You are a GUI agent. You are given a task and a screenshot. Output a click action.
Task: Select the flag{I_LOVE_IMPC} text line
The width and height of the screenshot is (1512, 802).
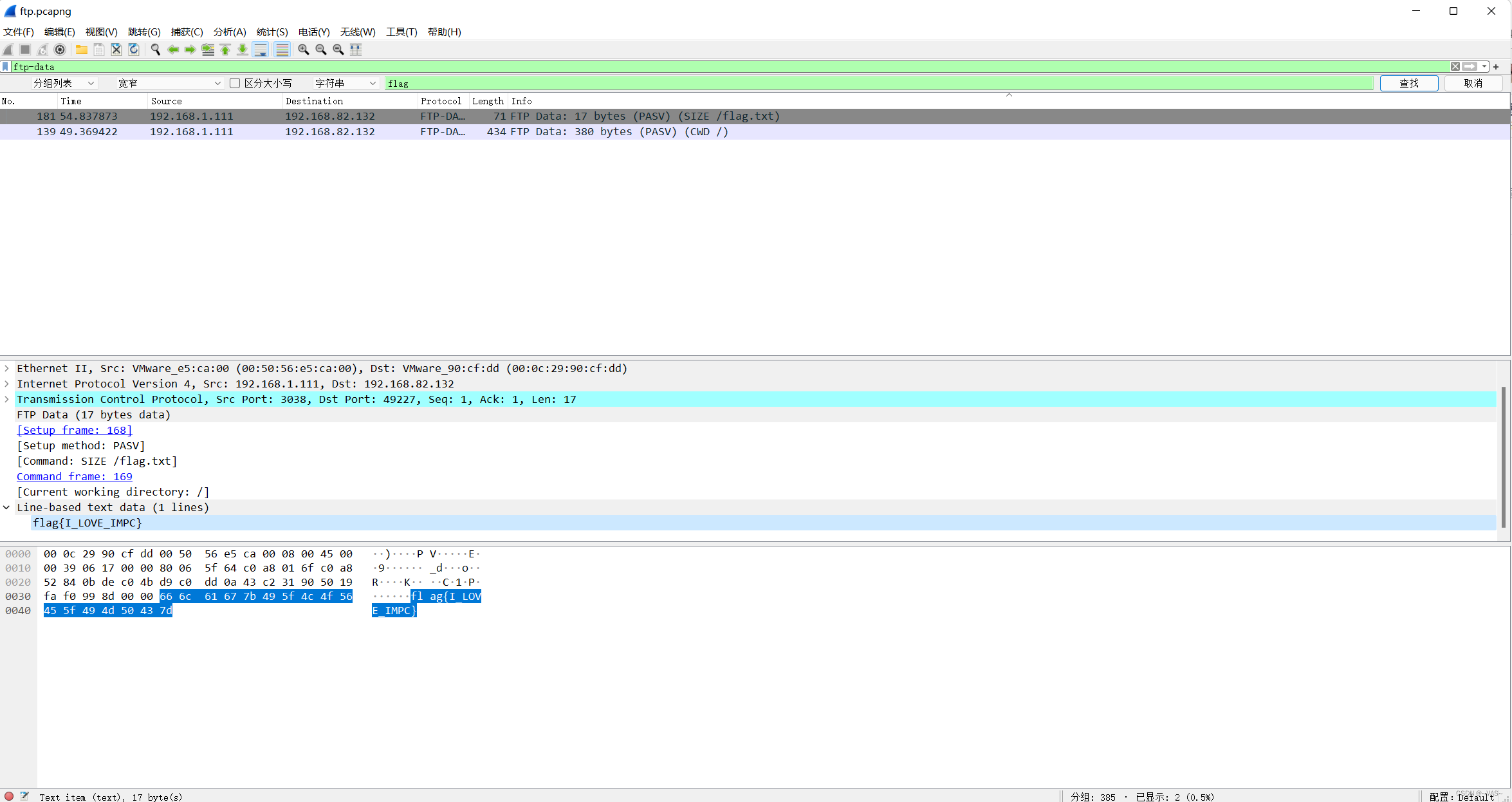tap(763, 523)
